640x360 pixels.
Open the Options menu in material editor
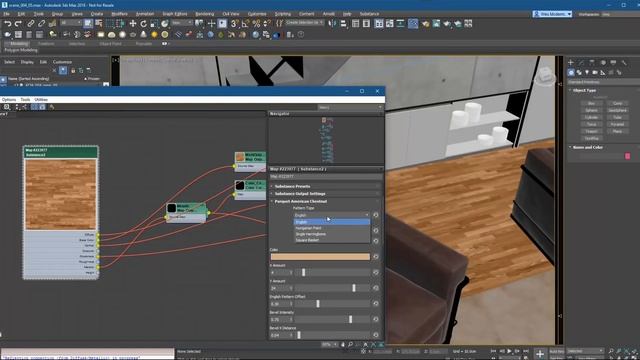point(9,100)
